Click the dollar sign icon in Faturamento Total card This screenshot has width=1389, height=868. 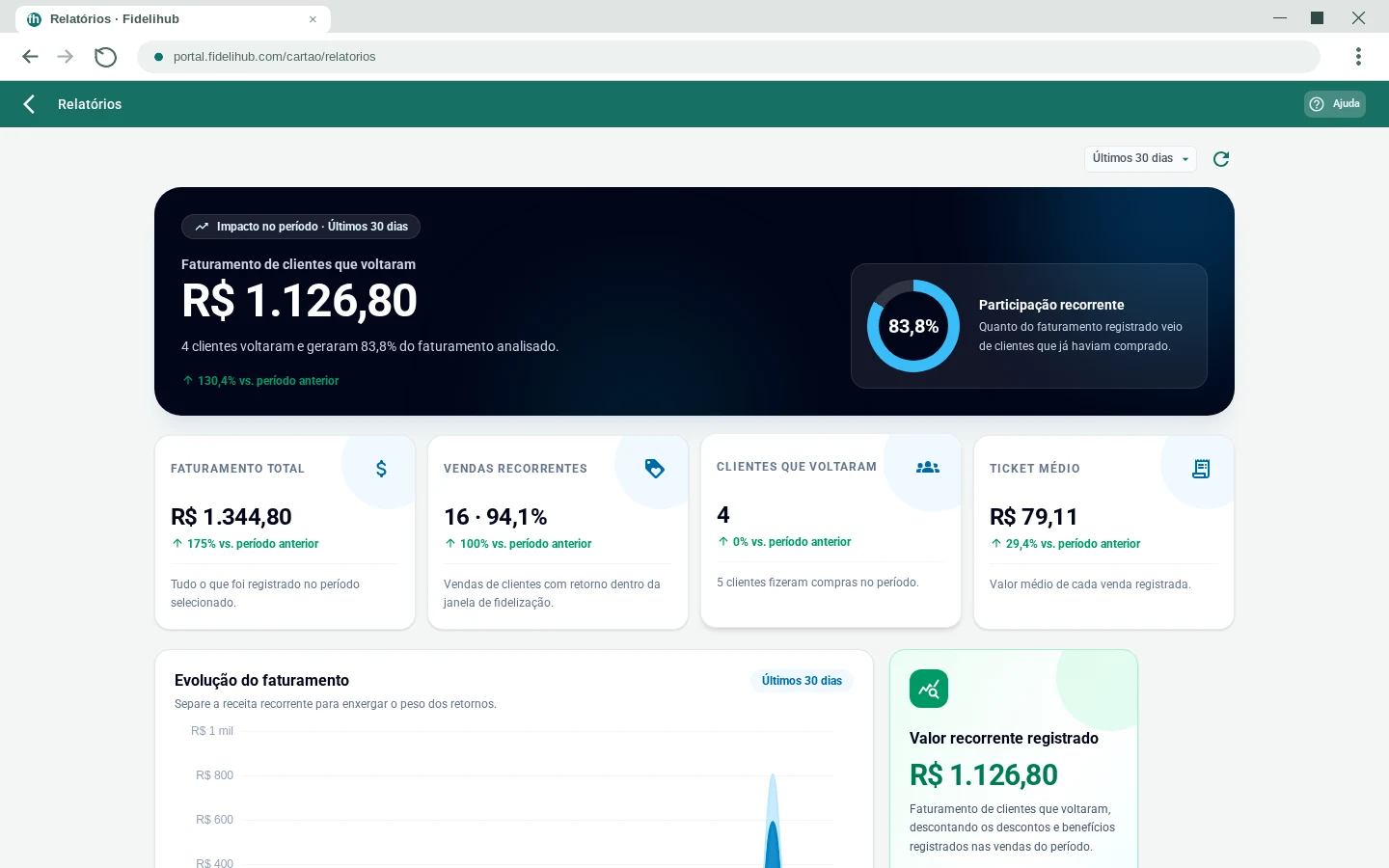(x=381, y=469)
